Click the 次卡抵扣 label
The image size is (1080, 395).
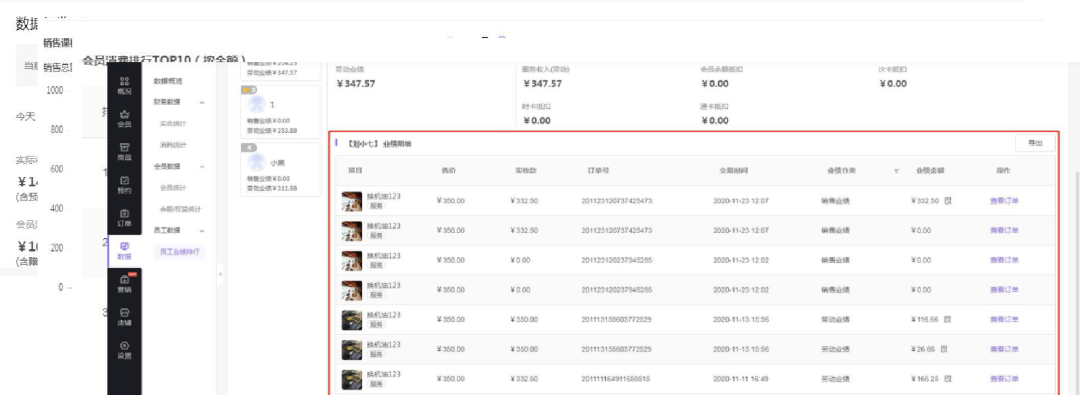[892, 70]
